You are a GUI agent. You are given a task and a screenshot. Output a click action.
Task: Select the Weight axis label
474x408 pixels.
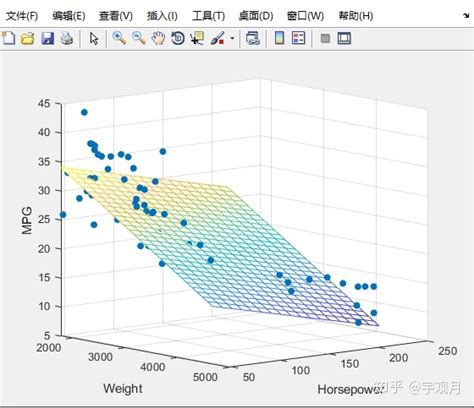point(123,388)
